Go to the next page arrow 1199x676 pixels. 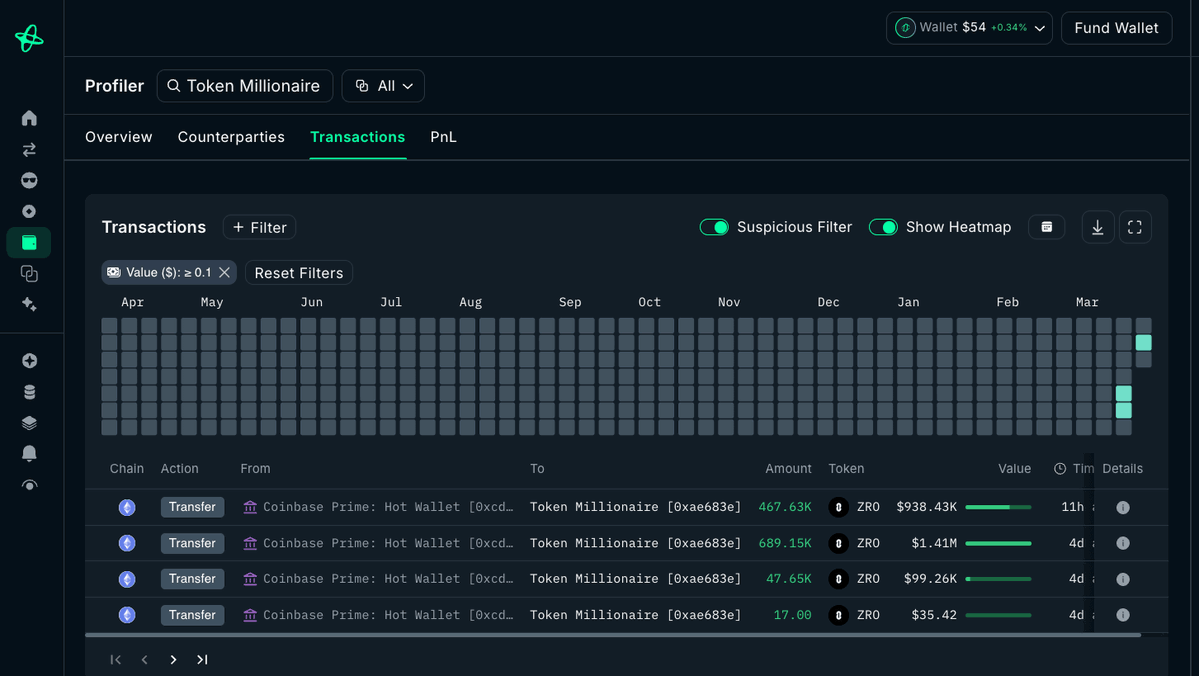coord(174,659)
